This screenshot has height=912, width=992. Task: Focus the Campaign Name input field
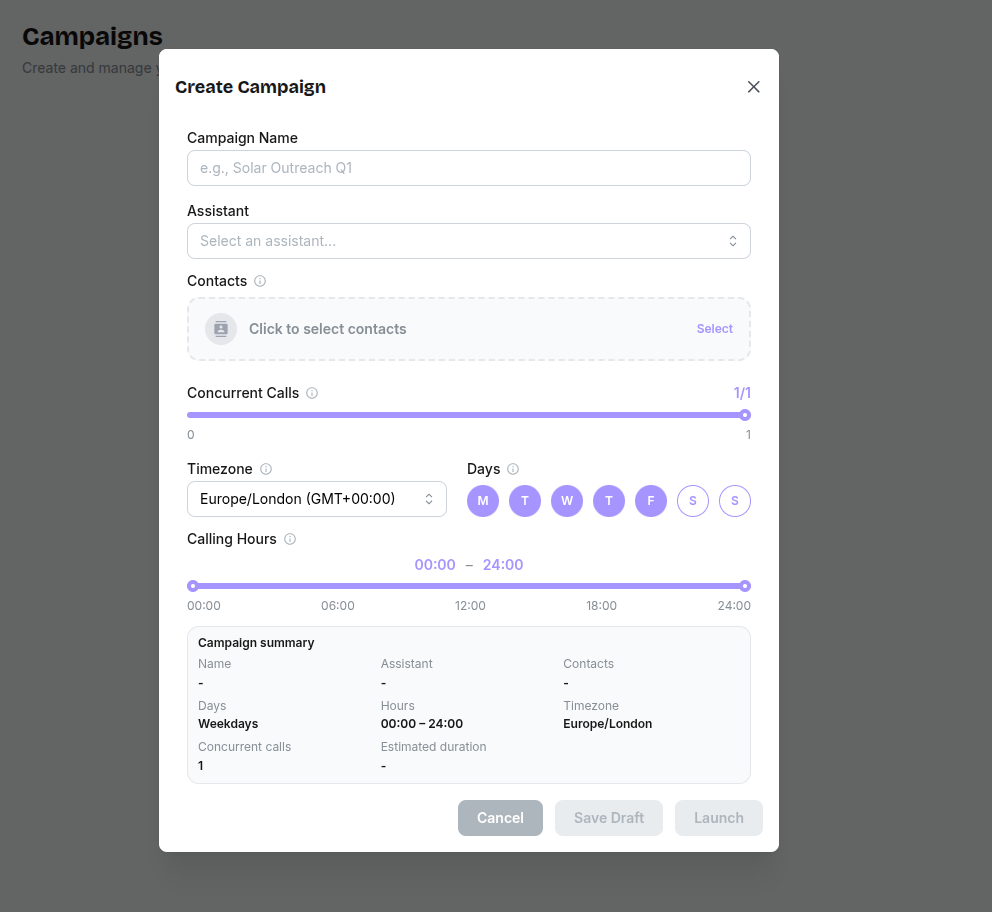pos(469,168)
